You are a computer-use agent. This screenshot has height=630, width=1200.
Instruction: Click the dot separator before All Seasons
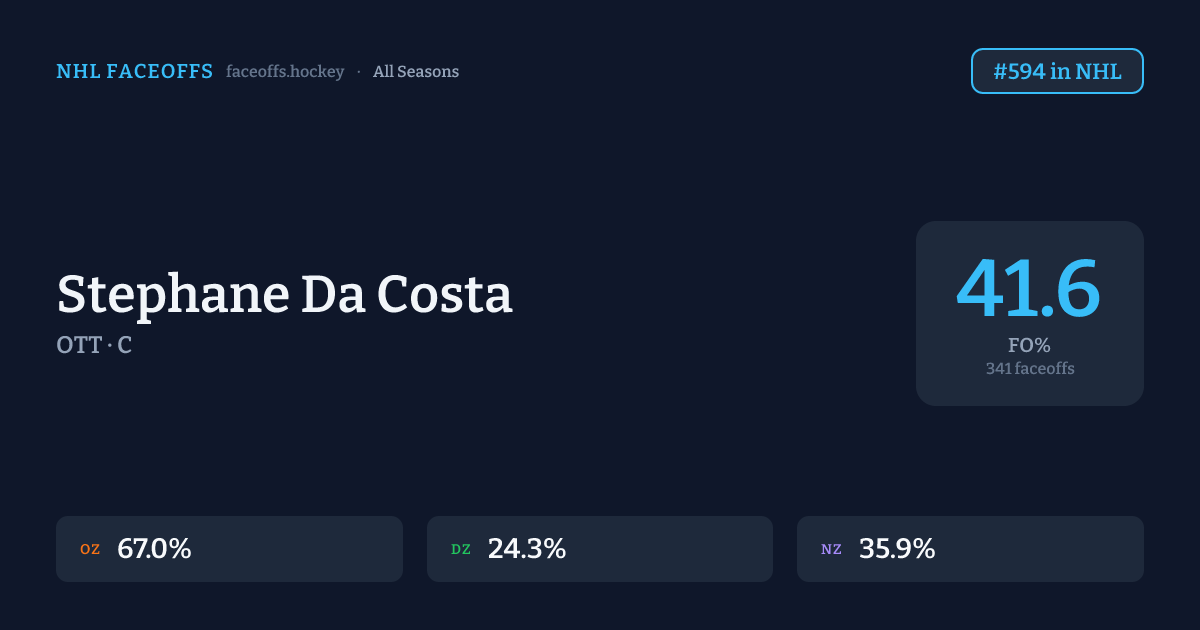(x=359, y=72)
